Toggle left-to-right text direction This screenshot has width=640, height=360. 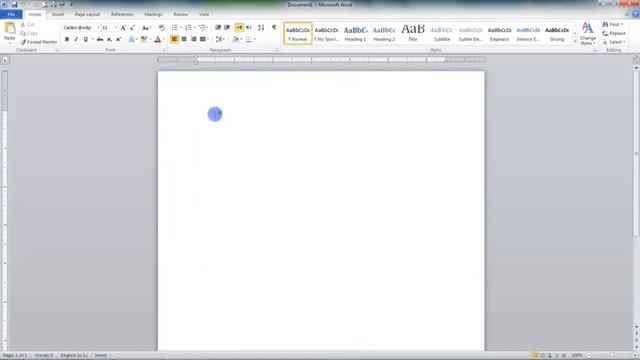pyautogui.click(x=239, y=28)
